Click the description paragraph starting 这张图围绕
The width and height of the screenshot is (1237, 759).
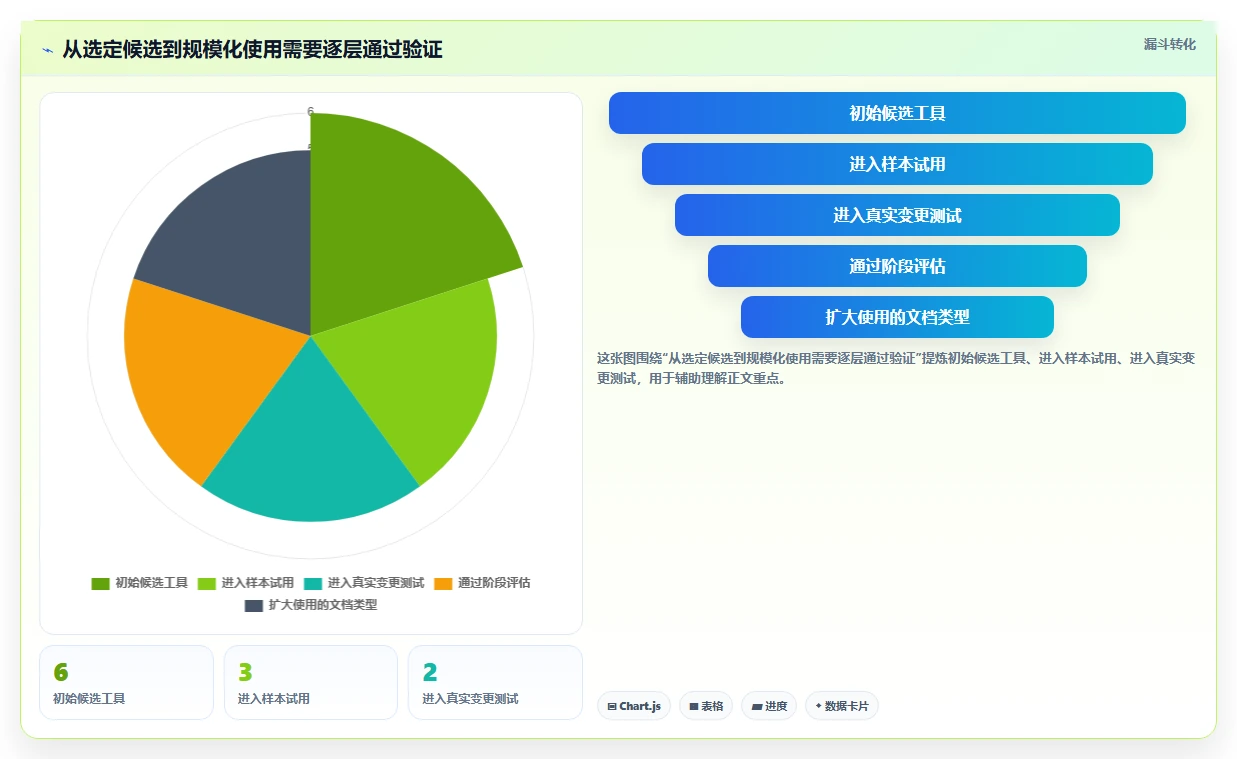896,369
